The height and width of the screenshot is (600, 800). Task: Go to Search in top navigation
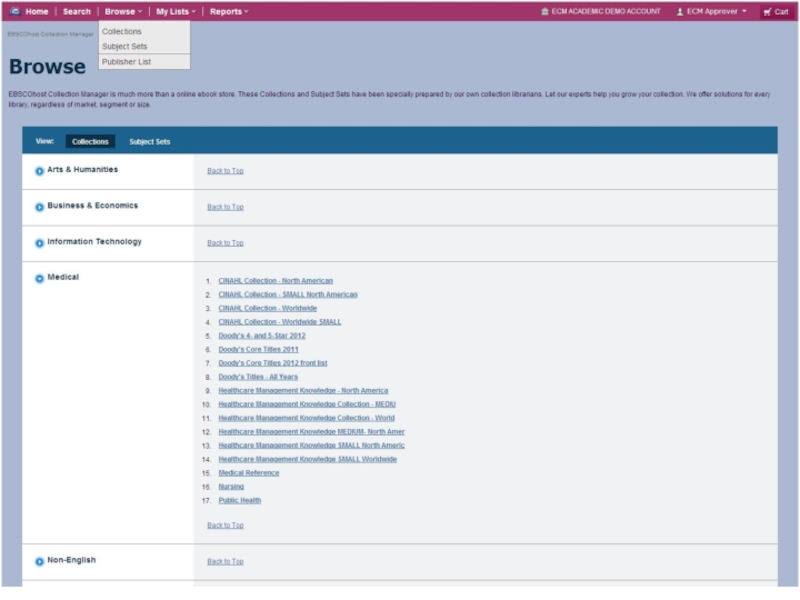[x=76, y=11]
